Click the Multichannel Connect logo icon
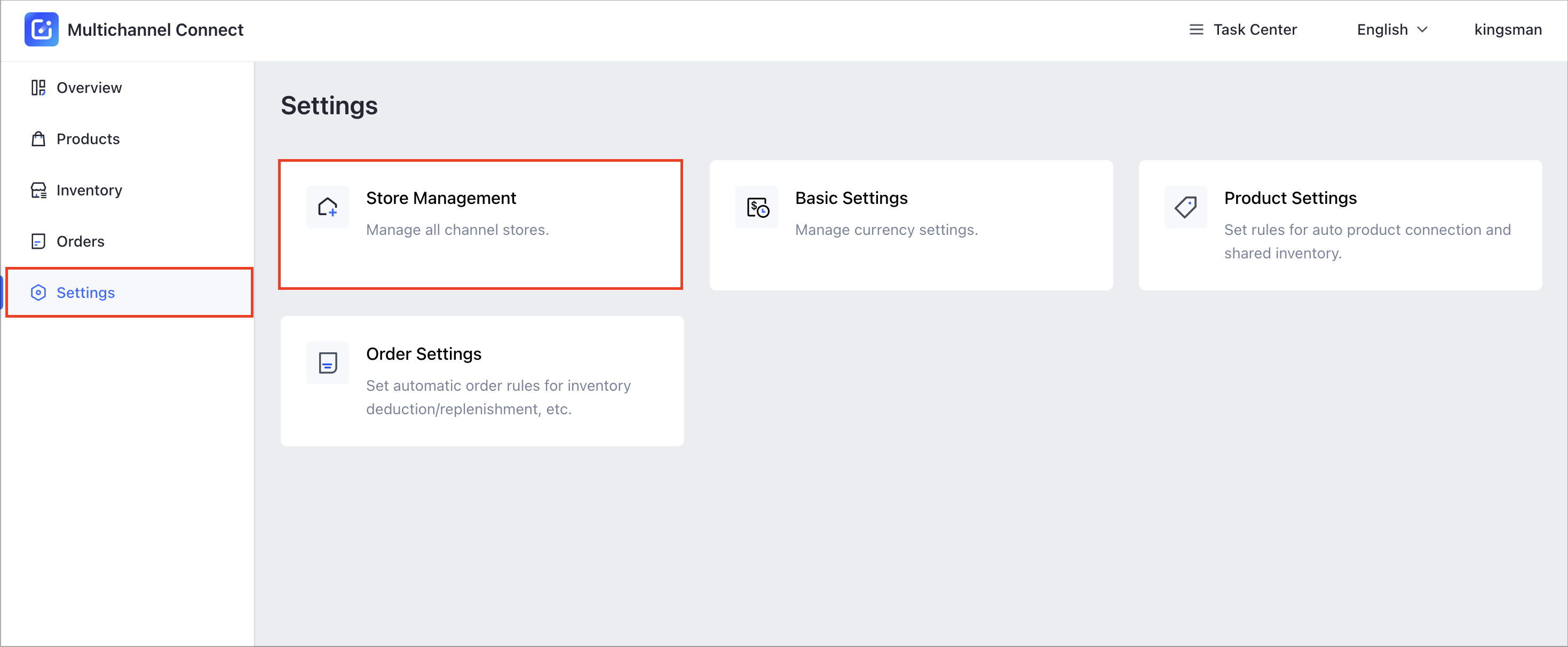 pos(42,29)
